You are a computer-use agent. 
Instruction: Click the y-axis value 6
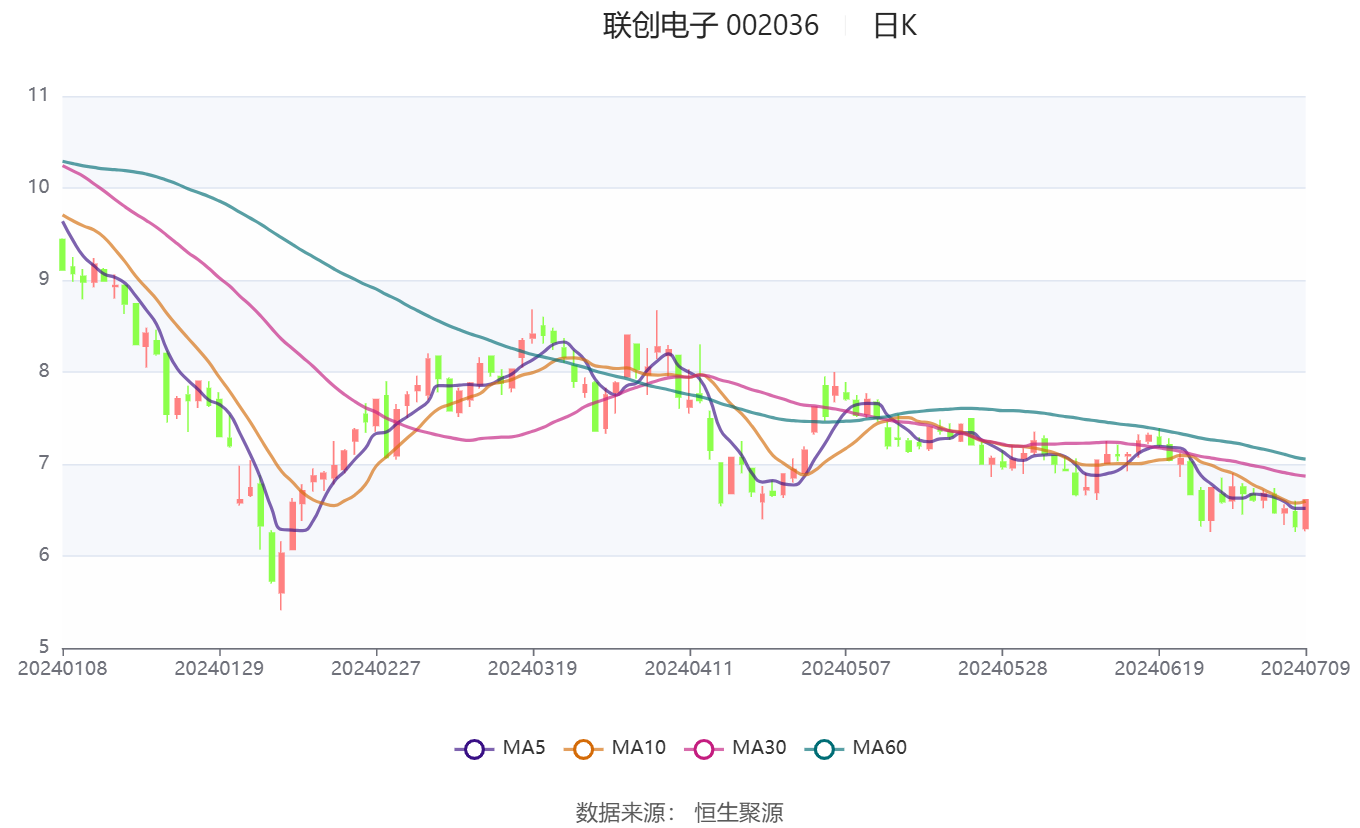pos(43,556)
